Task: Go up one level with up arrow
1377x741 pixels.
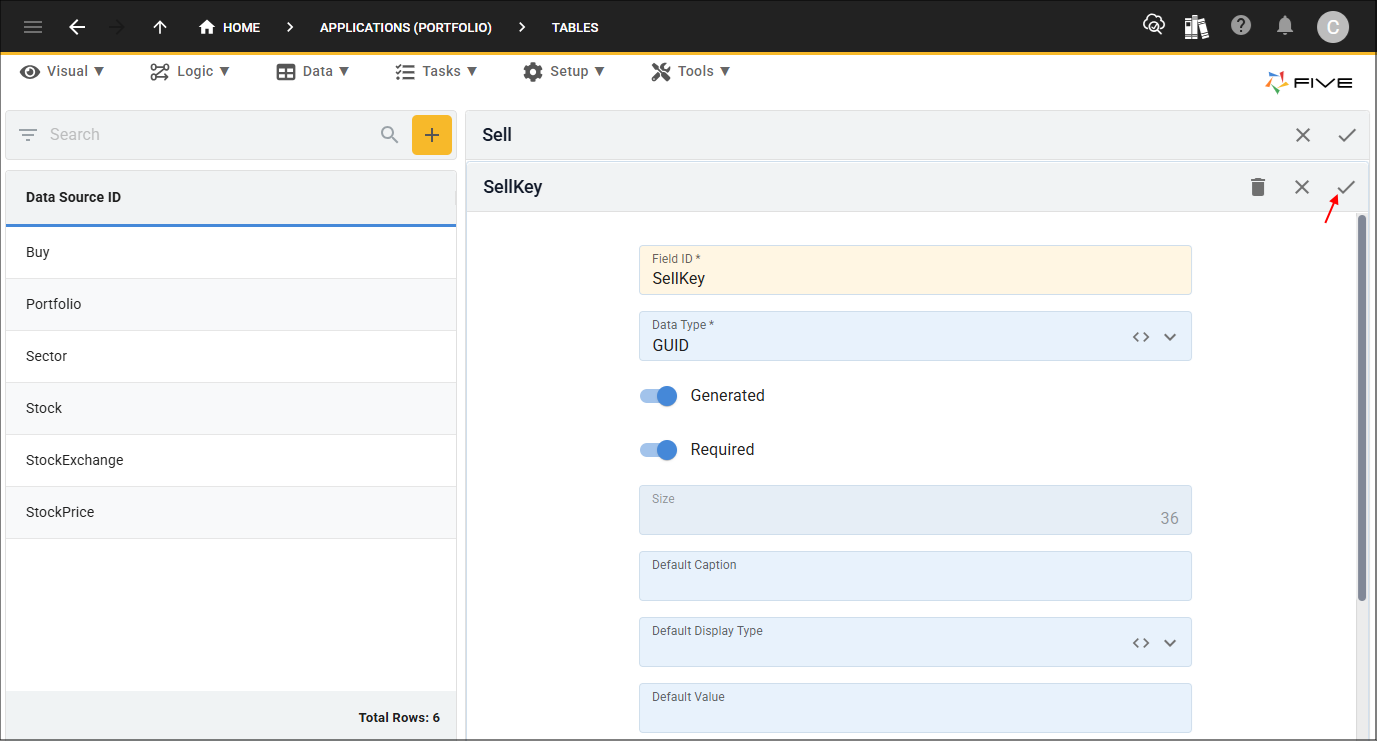Action: tap(160, 27)
